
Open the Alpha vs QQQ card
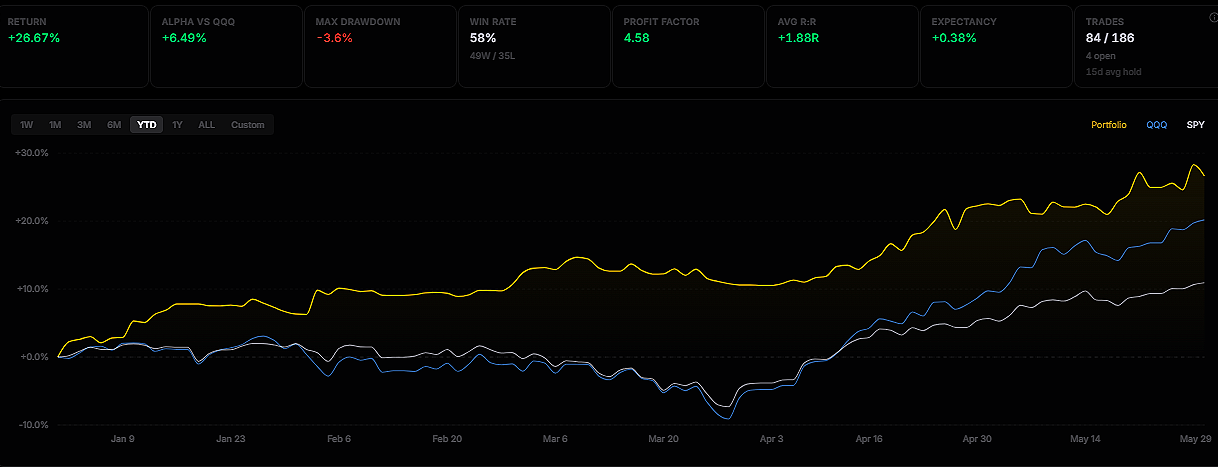(x=227, y=46)
